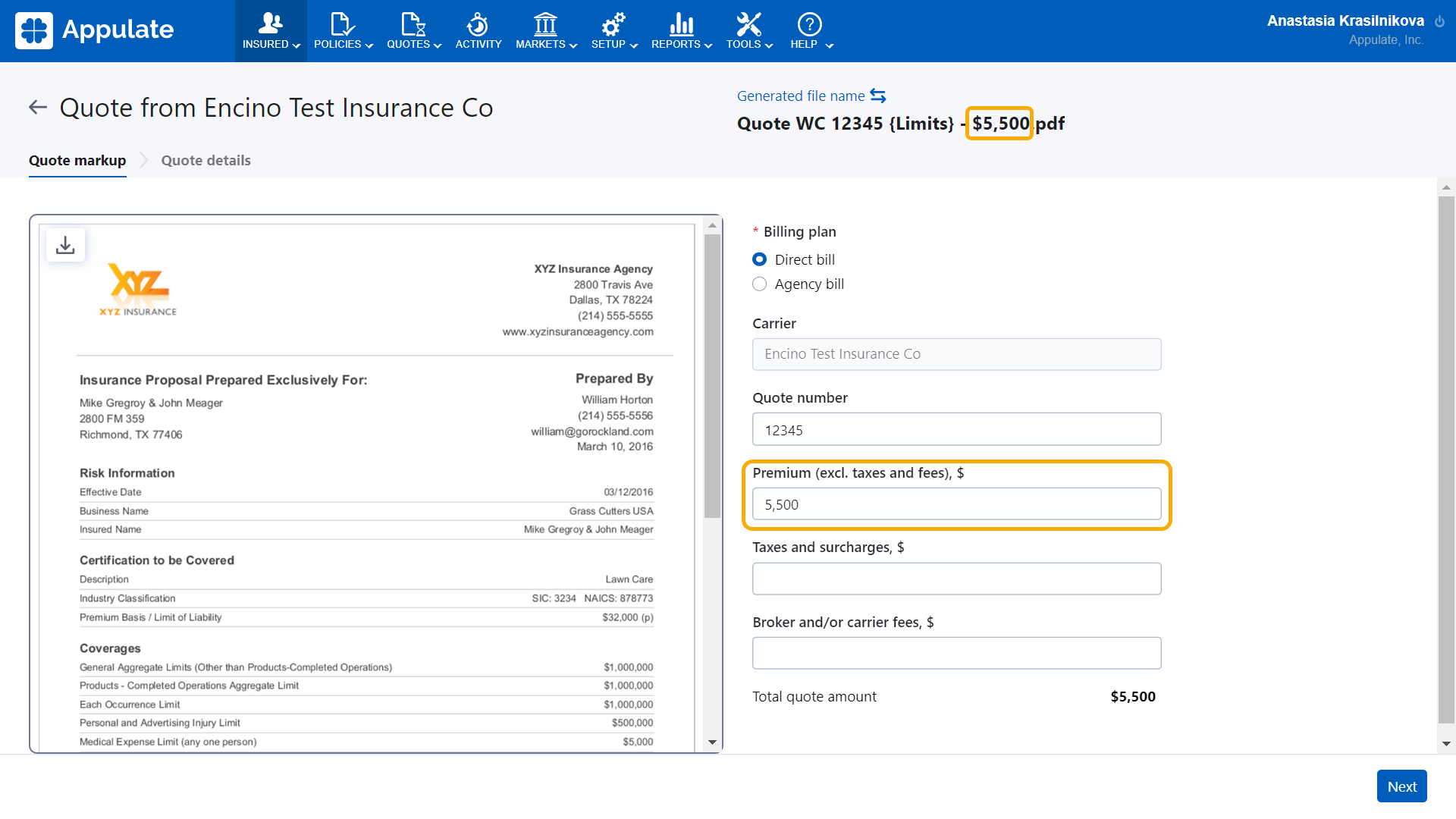Open the Policies document icon
1456x819 pixels.
343,24
